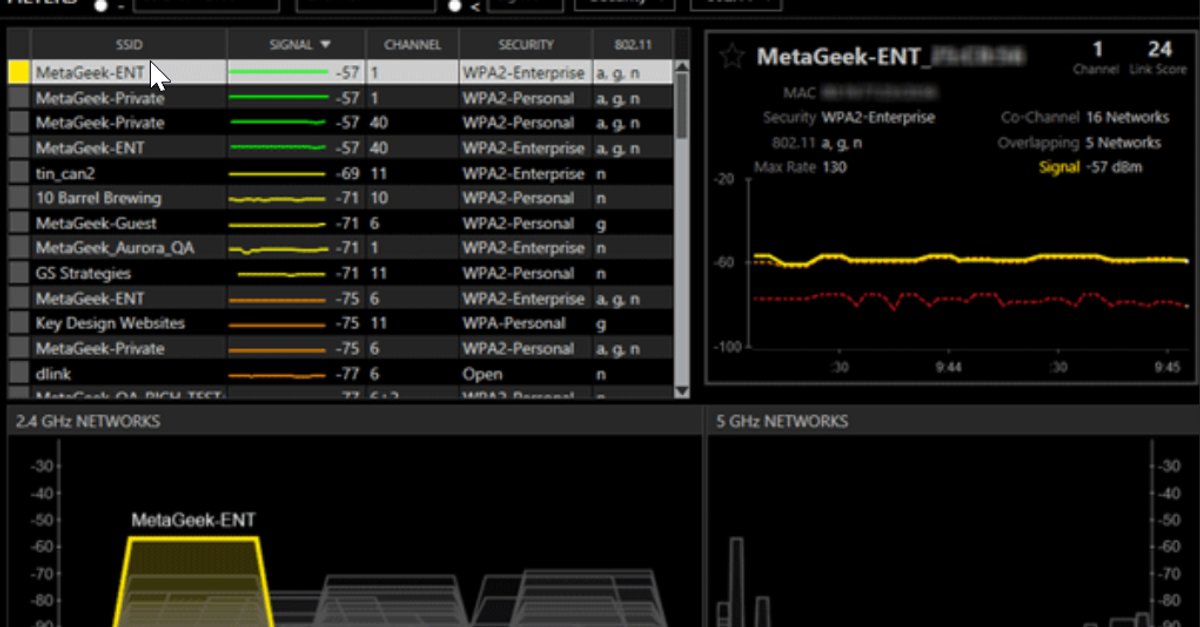Sort networks by CHANNEL column header
Image resolution: width=1200 pixels, height=627 pixels.
(412, 45)
